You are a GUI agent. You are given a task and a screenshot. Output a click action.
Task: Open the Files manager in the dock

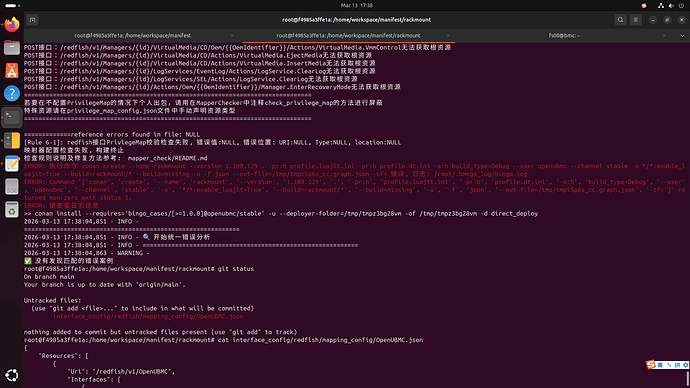[x=12, y=48]
